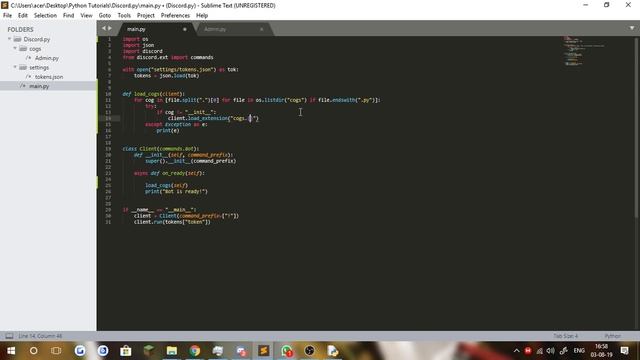Open the Find menu
The image size is (640, 360).
click(x=68, y=15)
